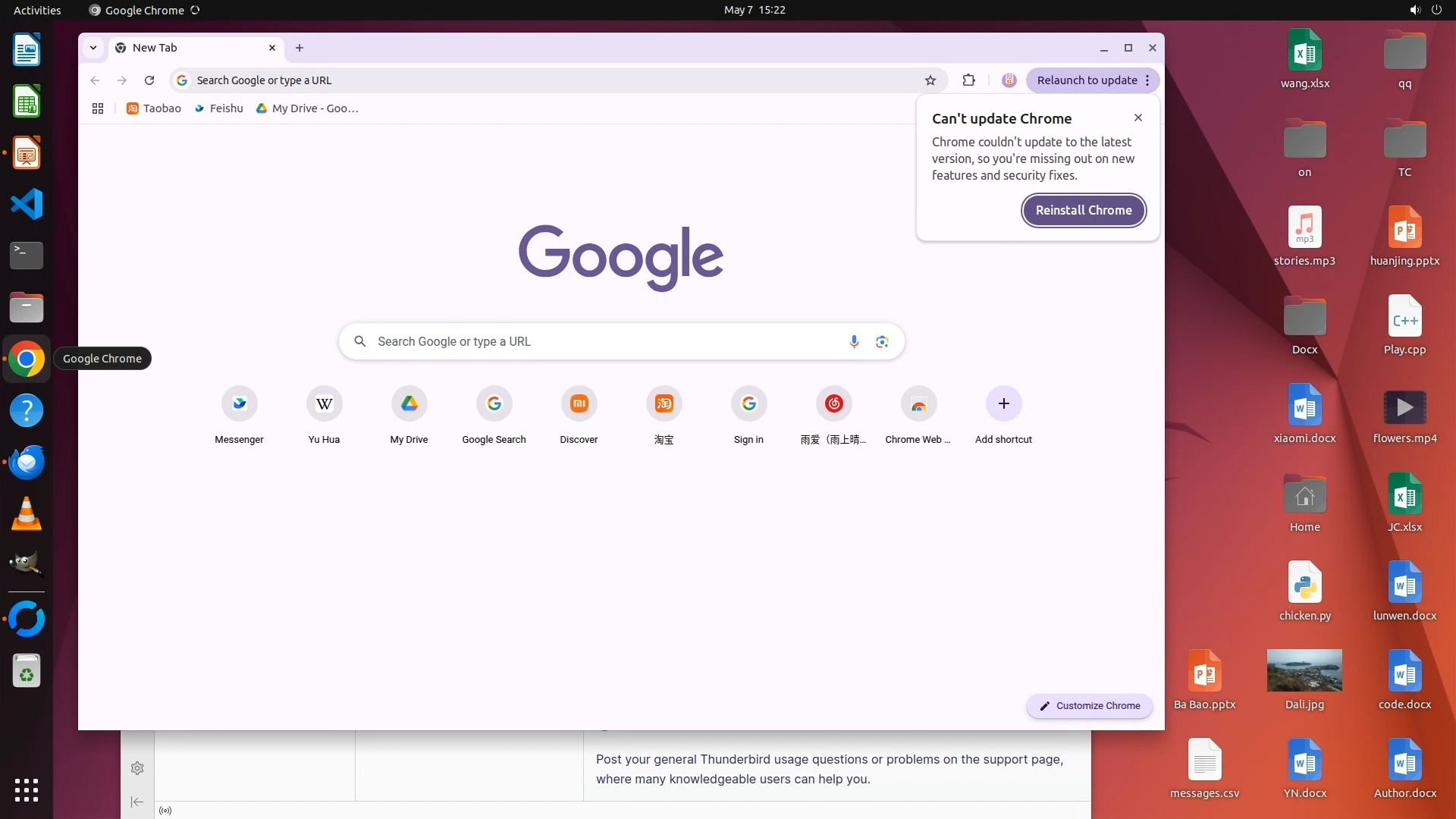Click the Customize Chrome button
This screenshot has height=819, width=1456.
pyautogui.click(x=1090, y=705)
